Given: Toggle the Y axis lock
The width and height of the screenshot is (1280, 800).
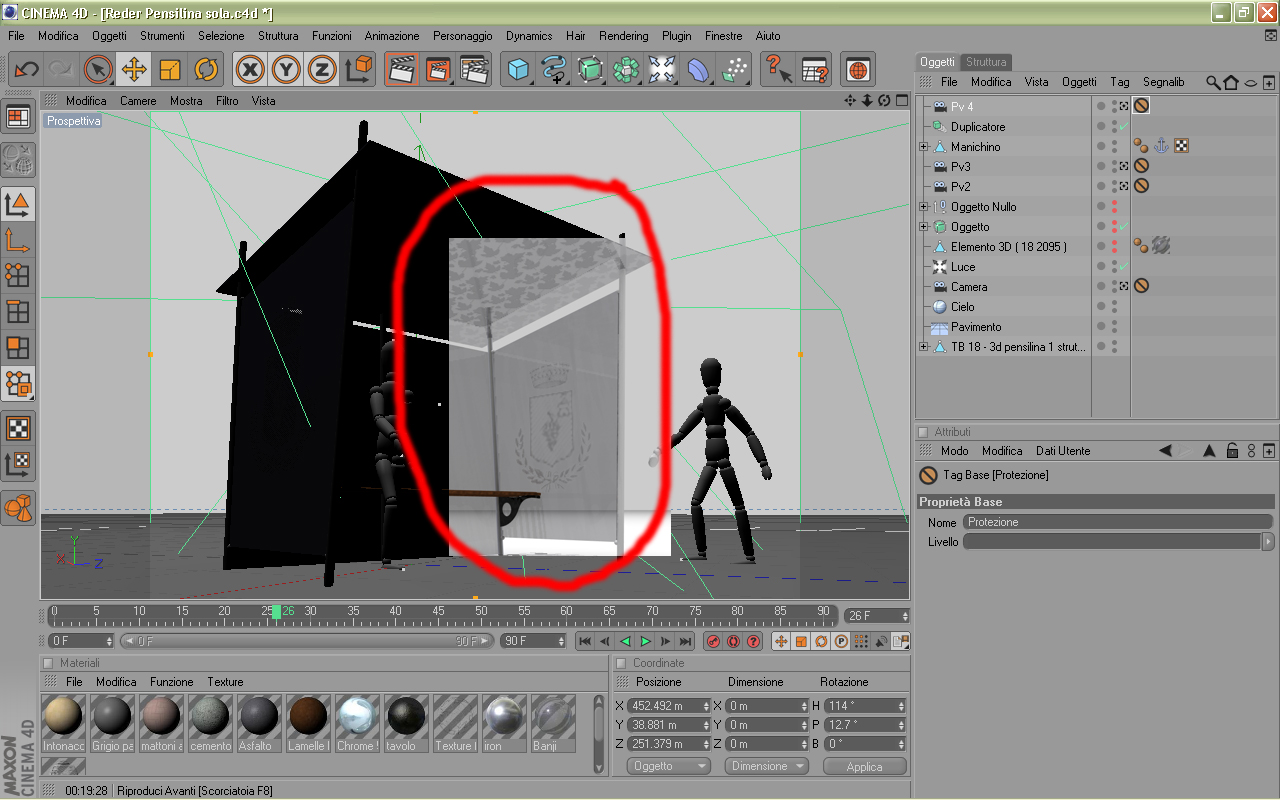Looking at the screenshot, I should pyautogui.click(x=286, y=70).
